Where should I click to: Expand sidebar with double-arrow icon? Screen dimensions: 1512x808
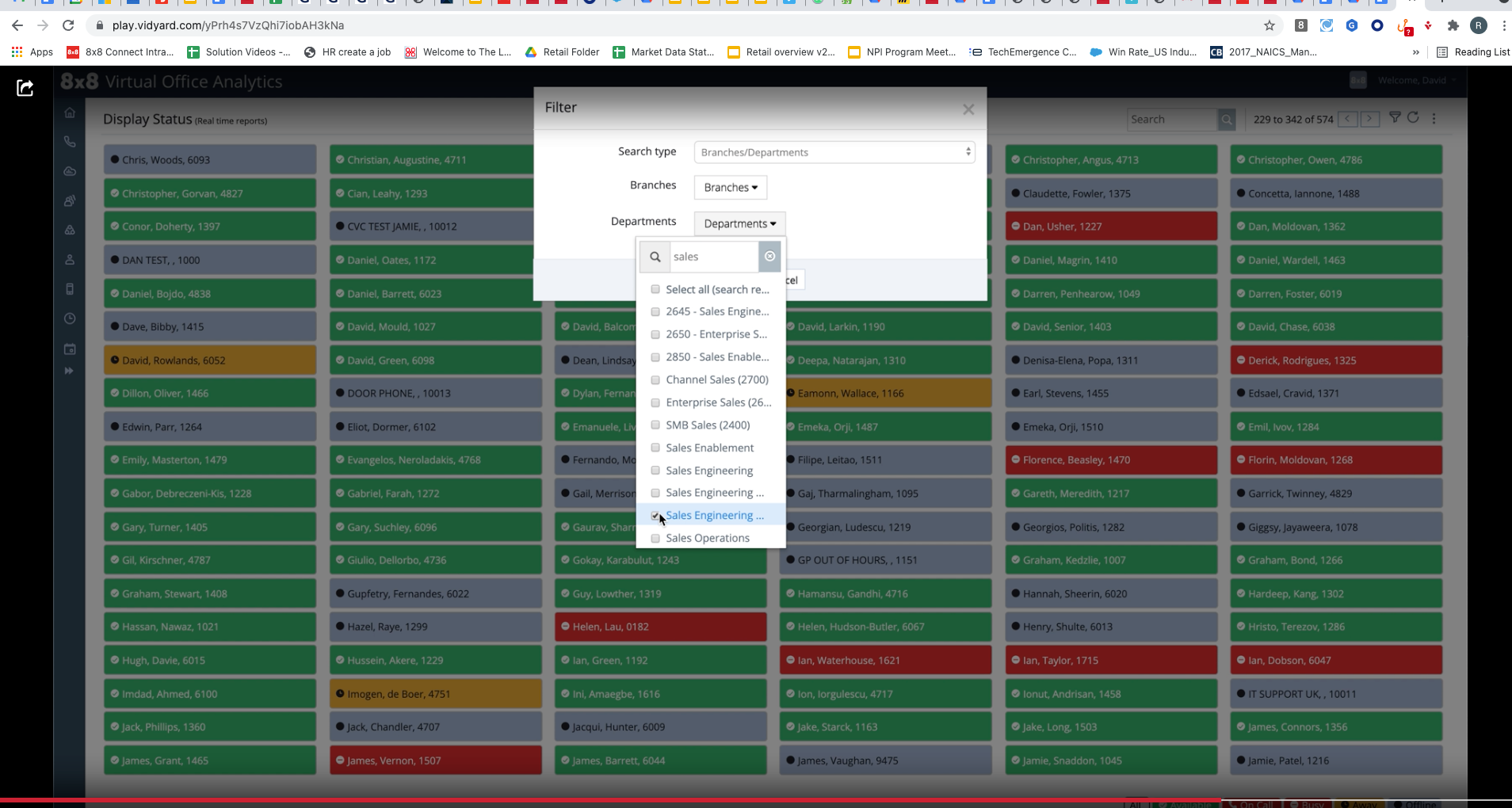point(70,371)
